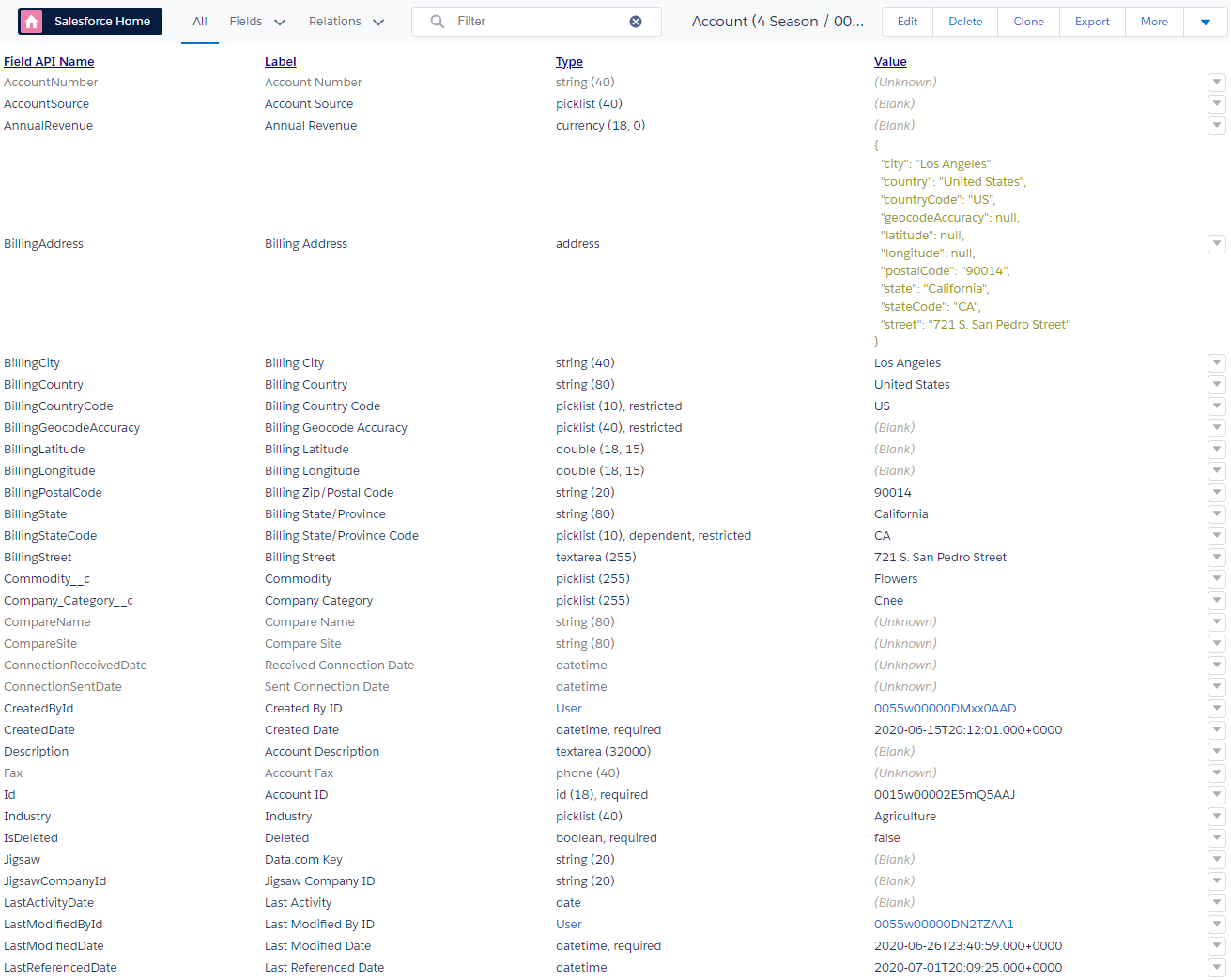Open row actions arrow for BillingAddress

pos(1217,244)
